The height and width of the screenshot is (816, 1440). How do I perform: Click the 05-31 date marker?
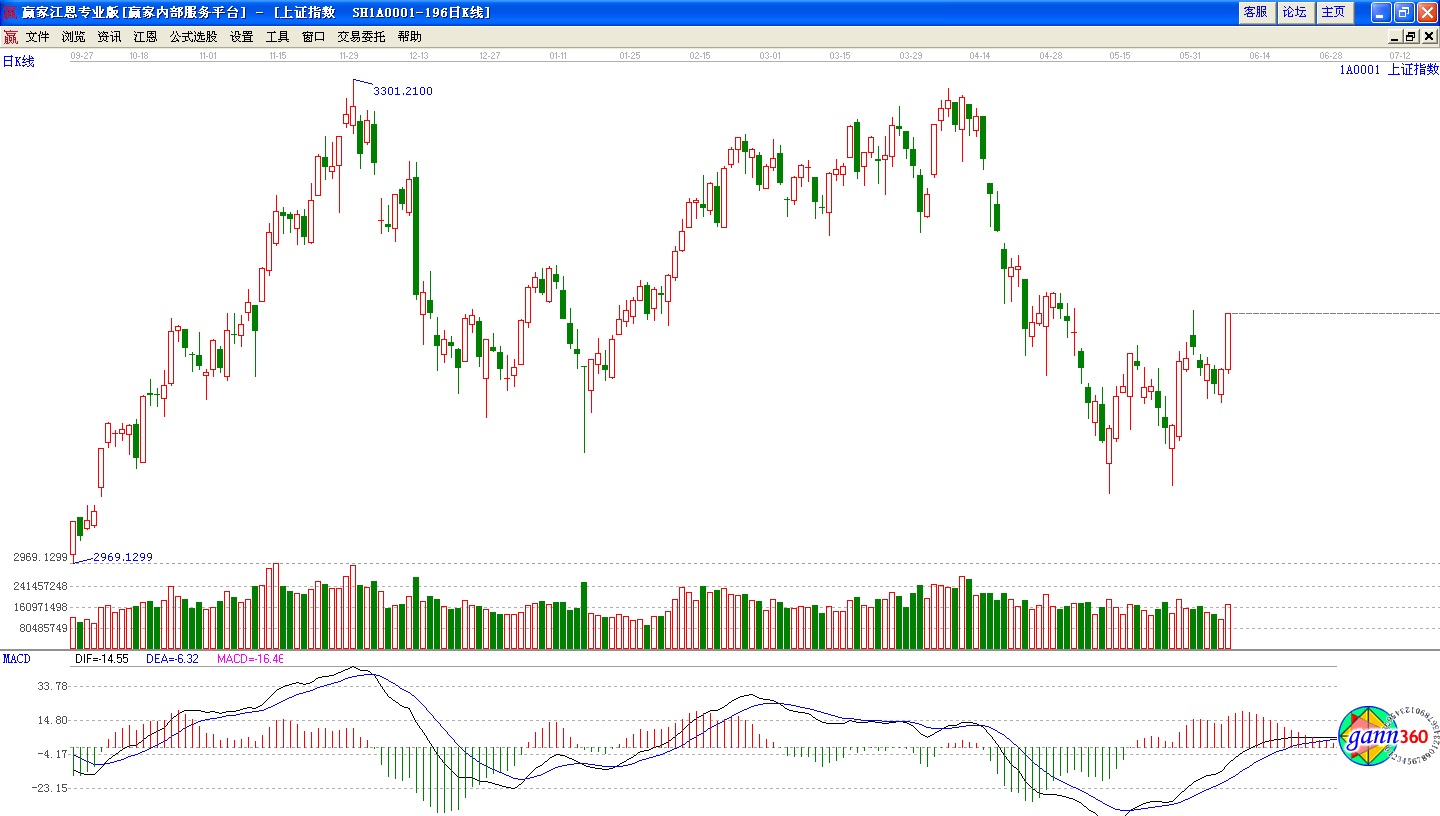(1190, 56)
